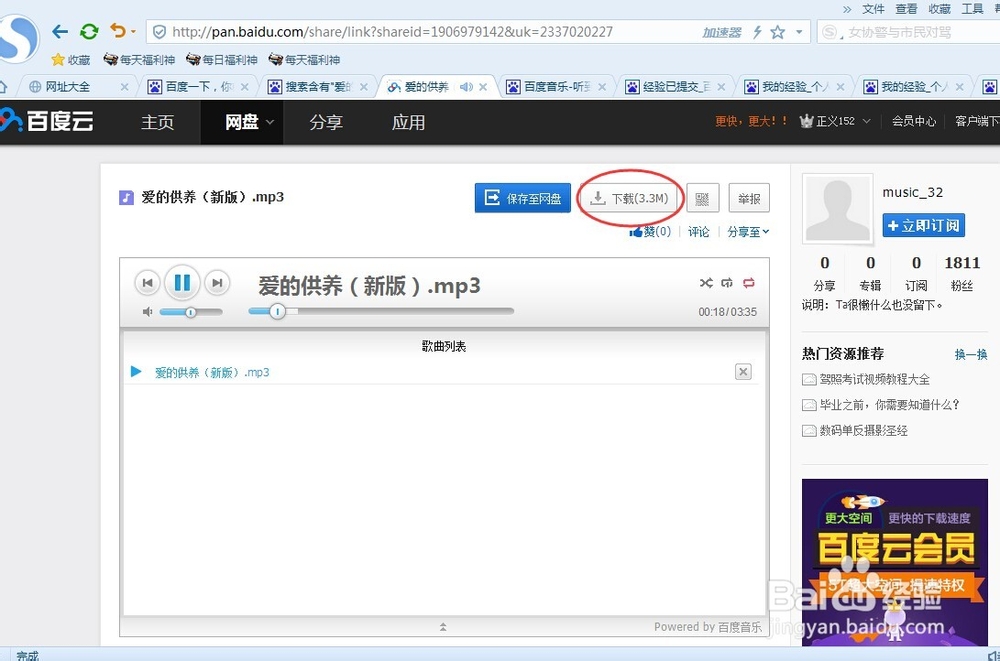This screenshot has width=1000, height=661.
Task: Open the 查看 browser menu
Action: tap(906, 8)
